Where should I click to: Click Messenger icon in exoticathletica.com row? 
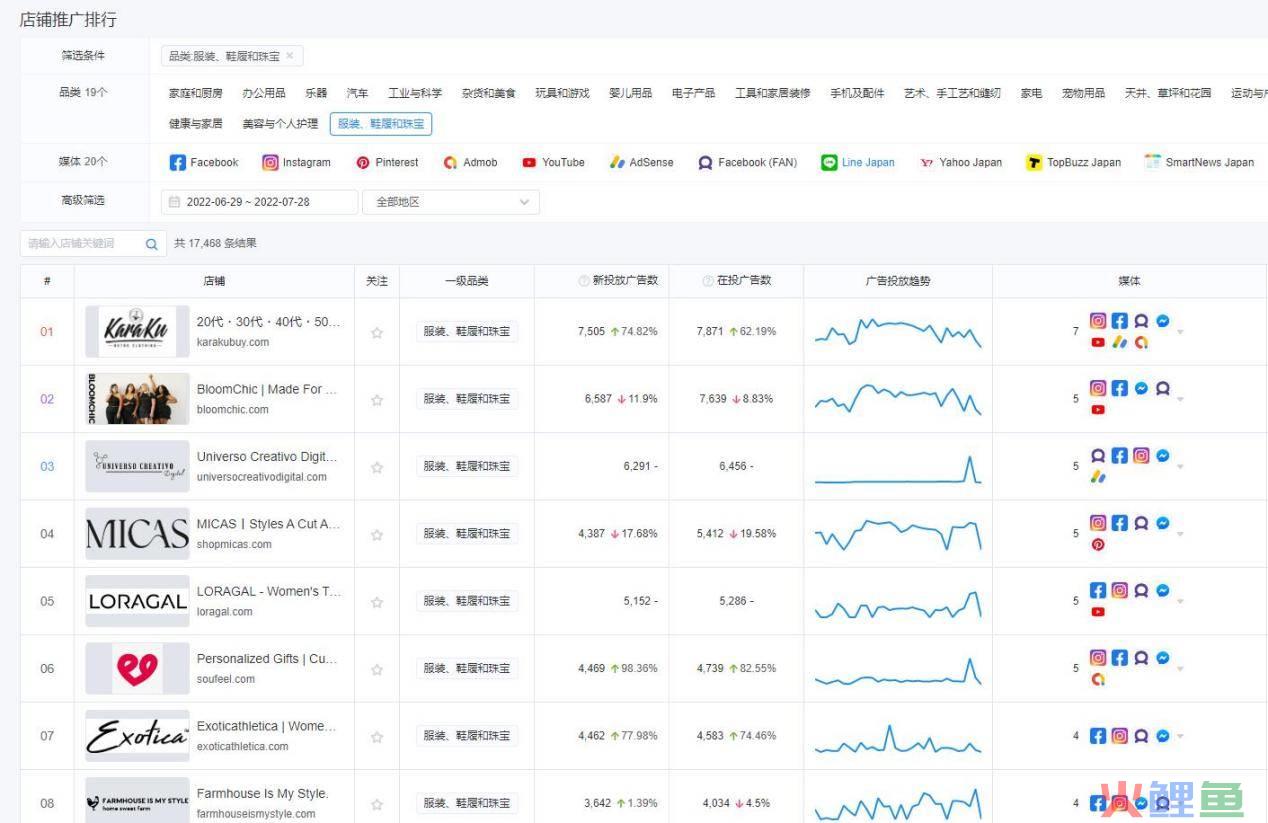1163,736
